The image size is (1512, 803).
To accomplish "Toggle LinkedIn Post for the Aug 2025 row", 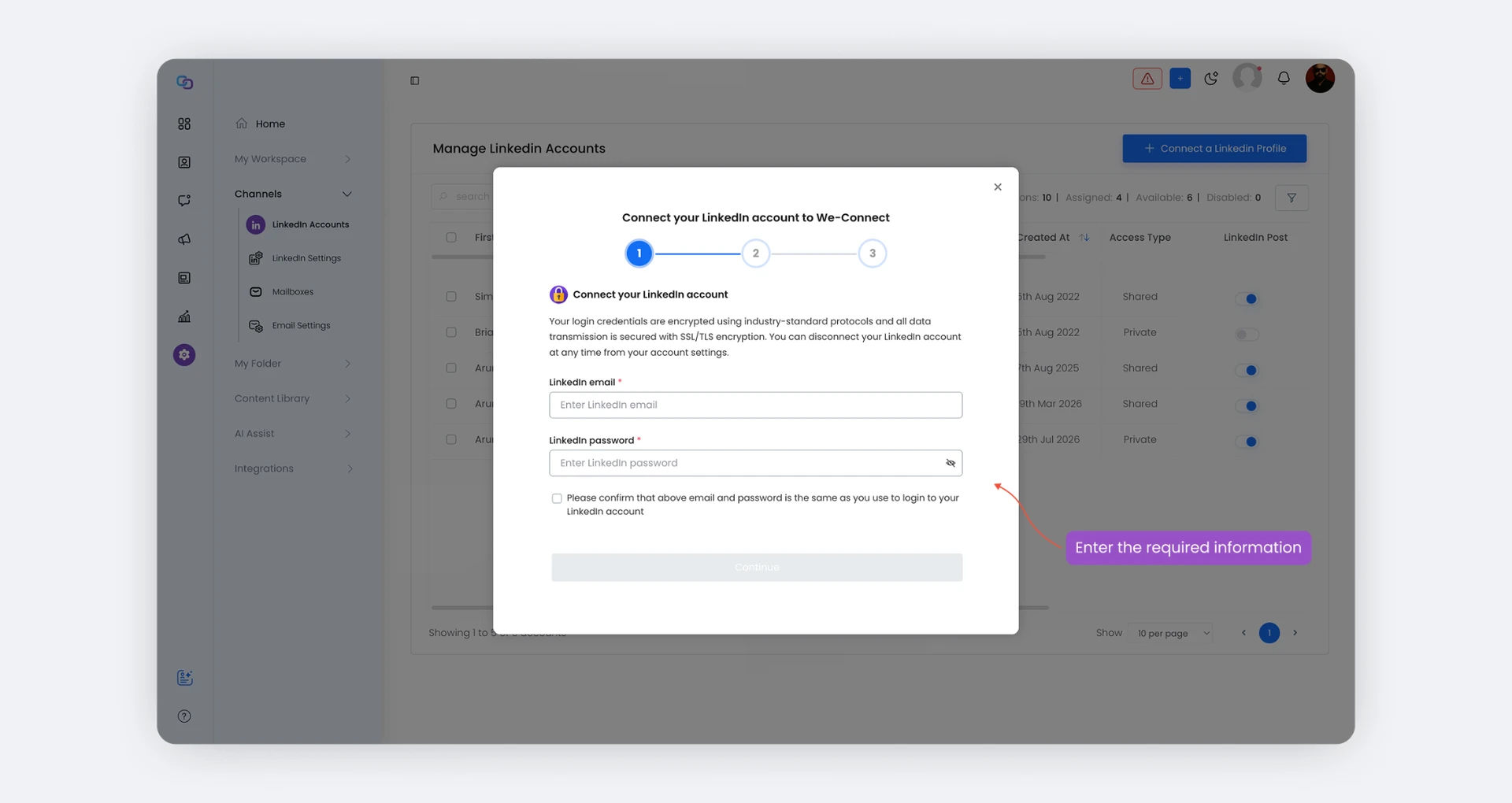I will 1247,370.
